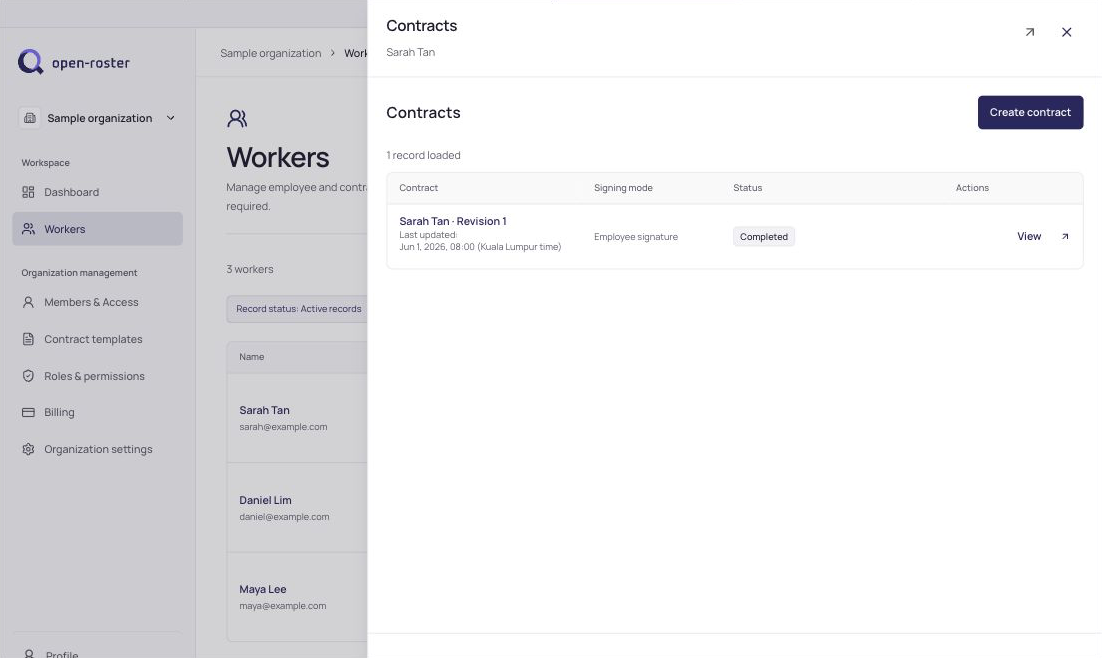Open the Record status: Active records filter
The image size is (1102, 658).
pyautogui.click(x=298, y=309)
